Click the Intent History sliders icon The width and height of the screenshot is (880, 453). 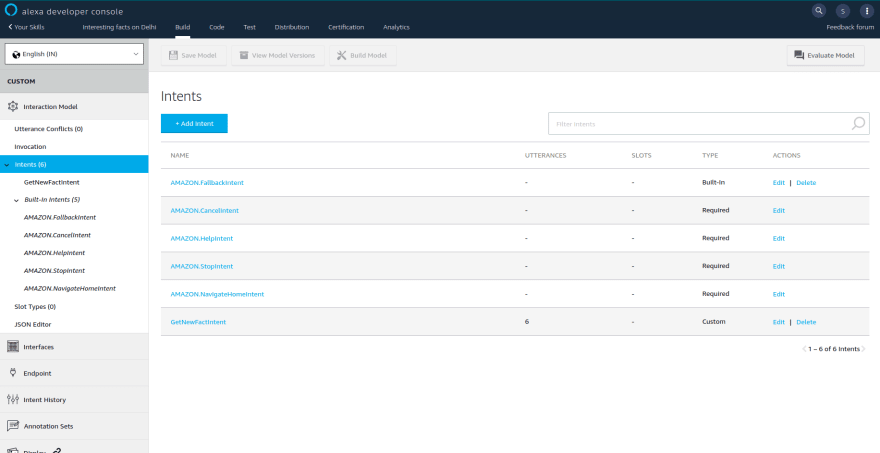point(13,400)
